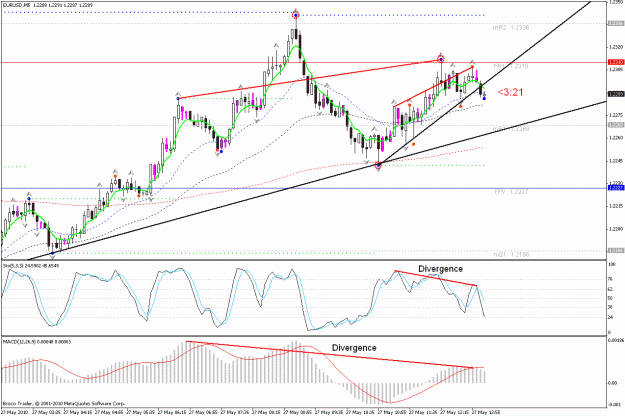This screenshot has width=625, height=416.
Task: Select the FR1 1.2310 level label
Action: pyautogui.click(x=511, y=66)
